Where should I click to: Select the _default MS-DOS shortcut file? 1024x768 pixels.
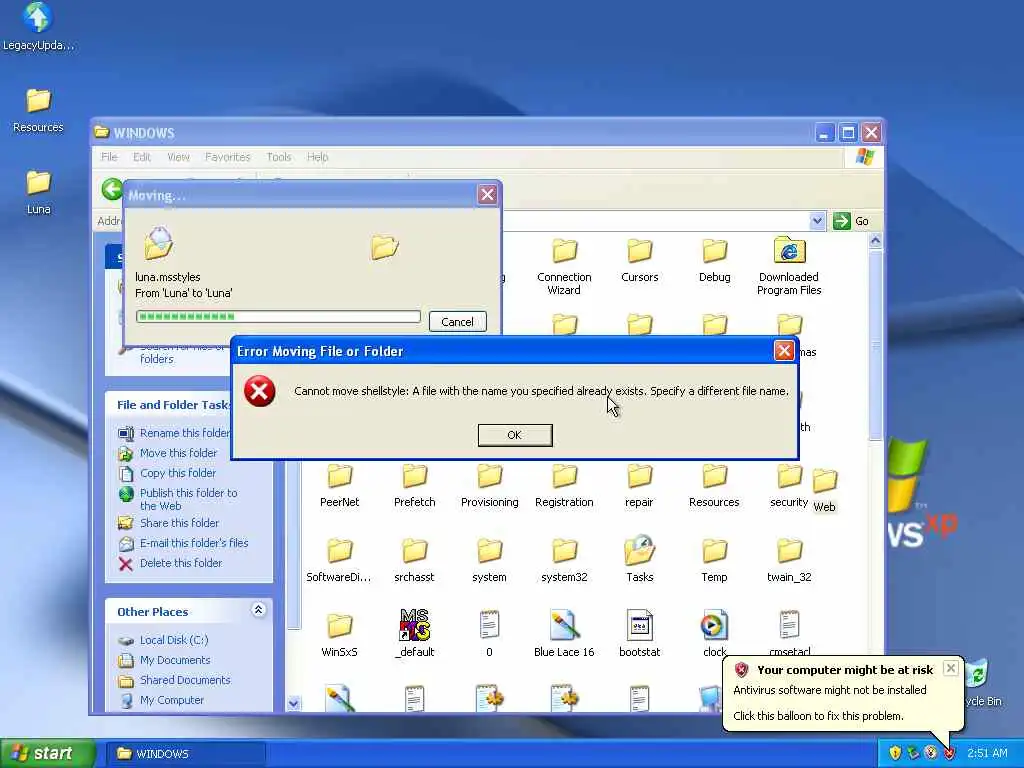pyautogui.click(x=415, y=633)
